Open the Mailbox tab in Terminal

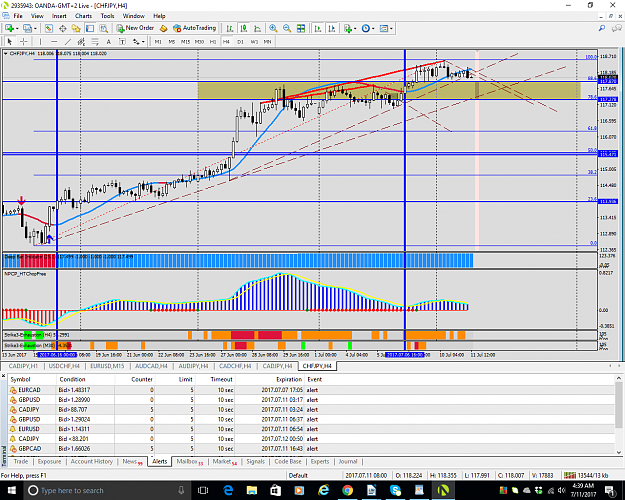[189, 461]
